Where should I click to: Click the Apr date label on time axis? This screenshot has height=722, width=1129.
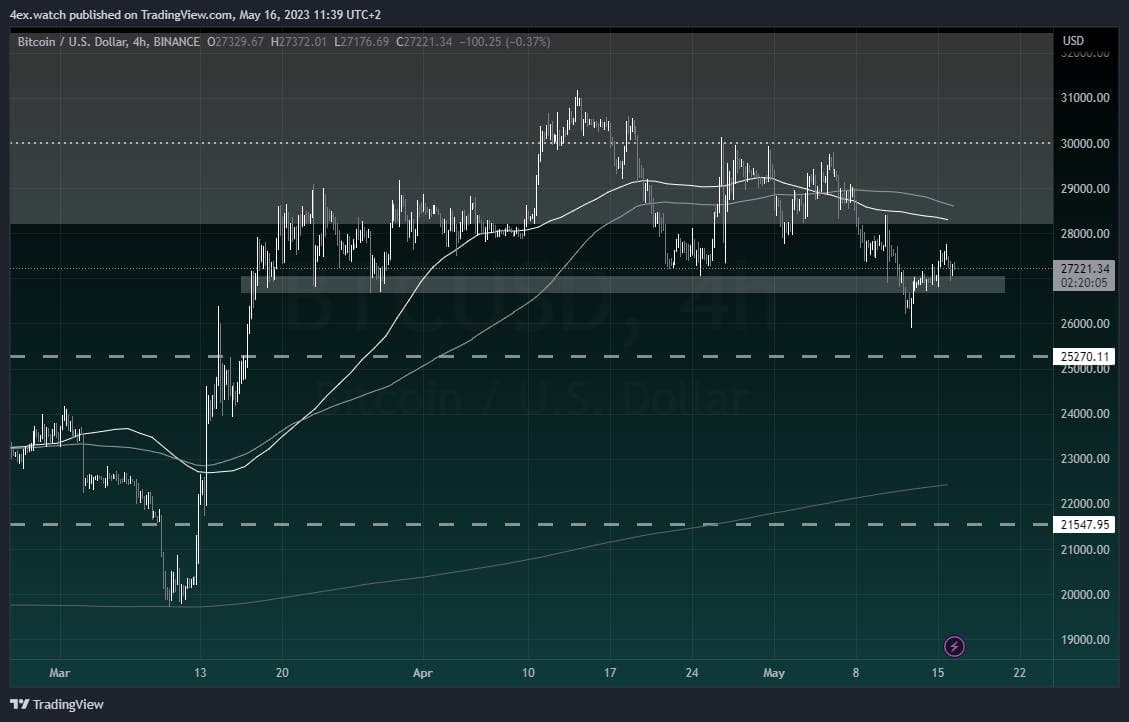pos(423,673)
